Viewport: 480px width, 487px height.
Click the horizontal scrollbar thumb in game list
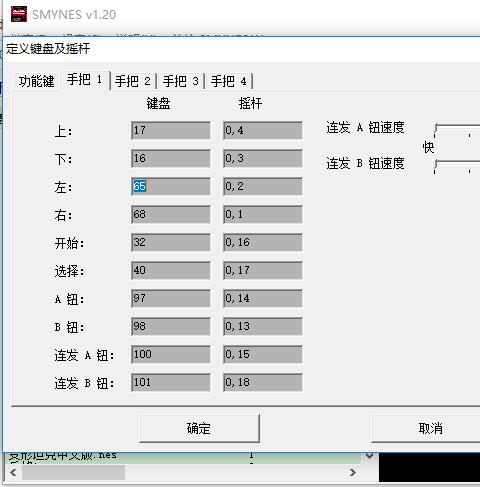pos(73,472)
